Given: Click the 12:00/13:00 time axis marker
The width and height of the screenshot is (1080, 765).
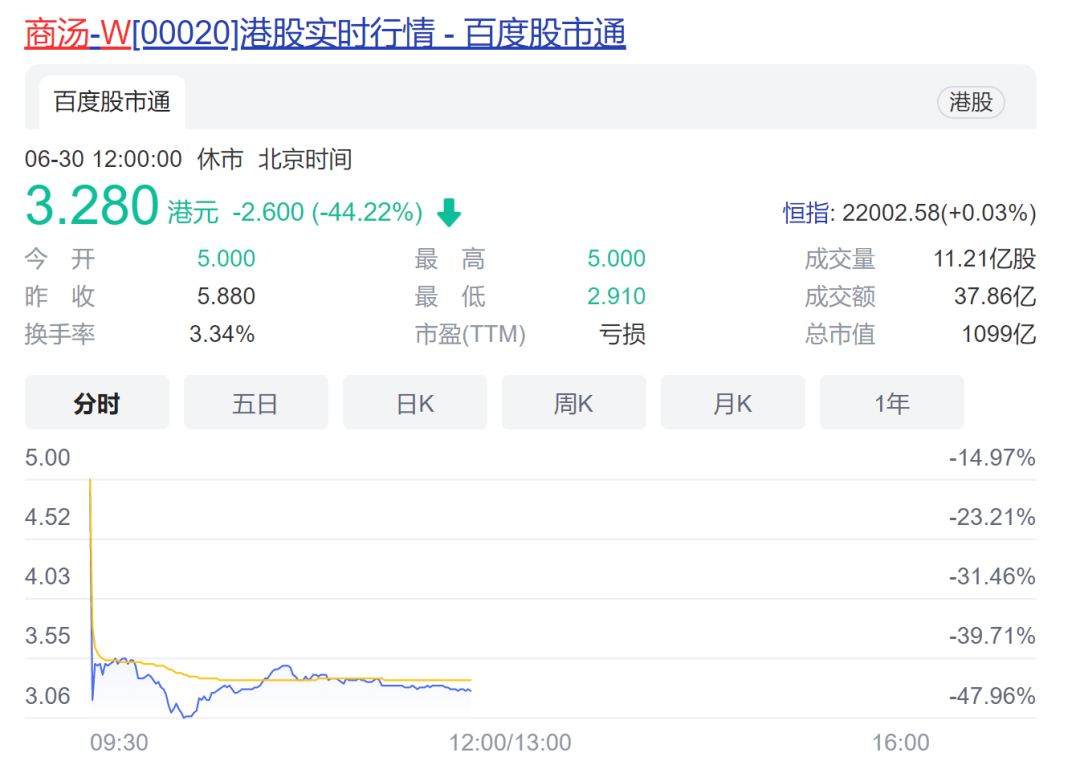Looking at the screenshot, I should click(511, 742).
